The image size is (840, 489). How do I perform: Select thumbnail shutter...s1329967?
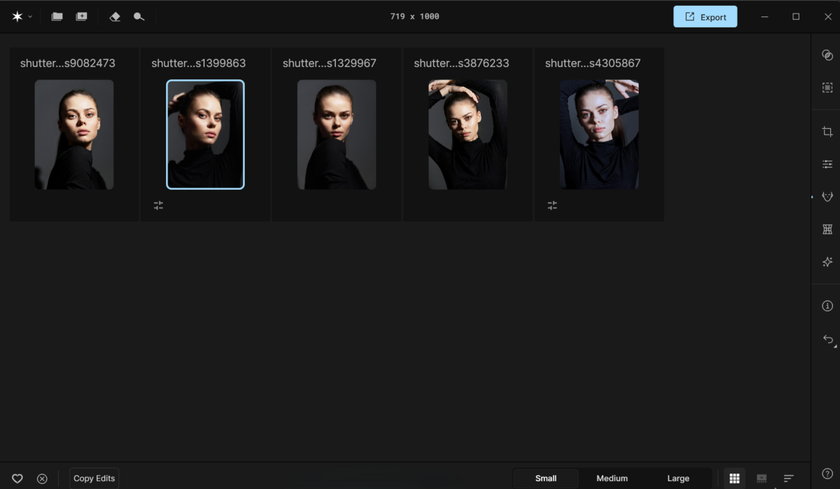pyautogui.click(x=336, y=134)
